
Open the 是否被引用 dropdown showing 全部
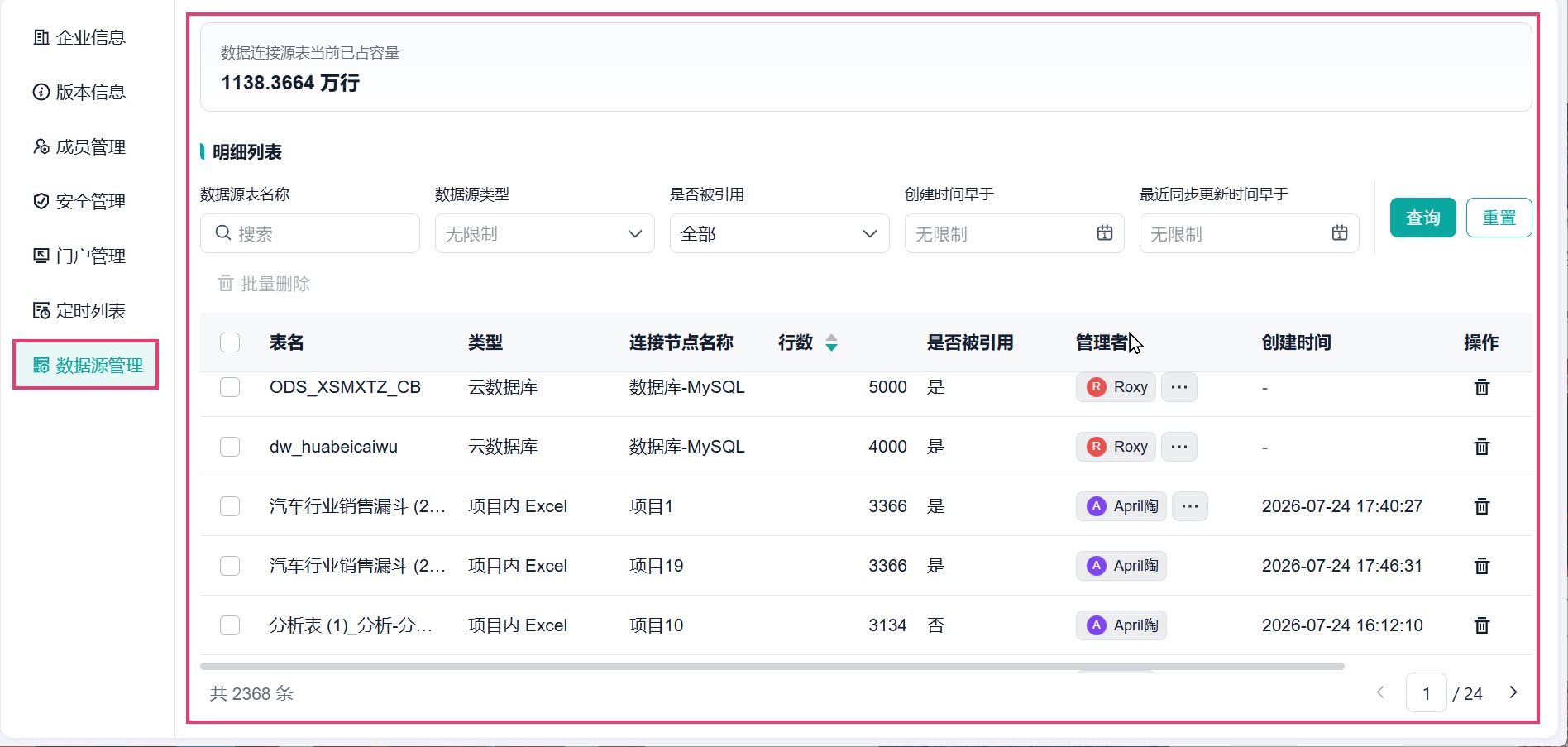(x=780, y=233)
